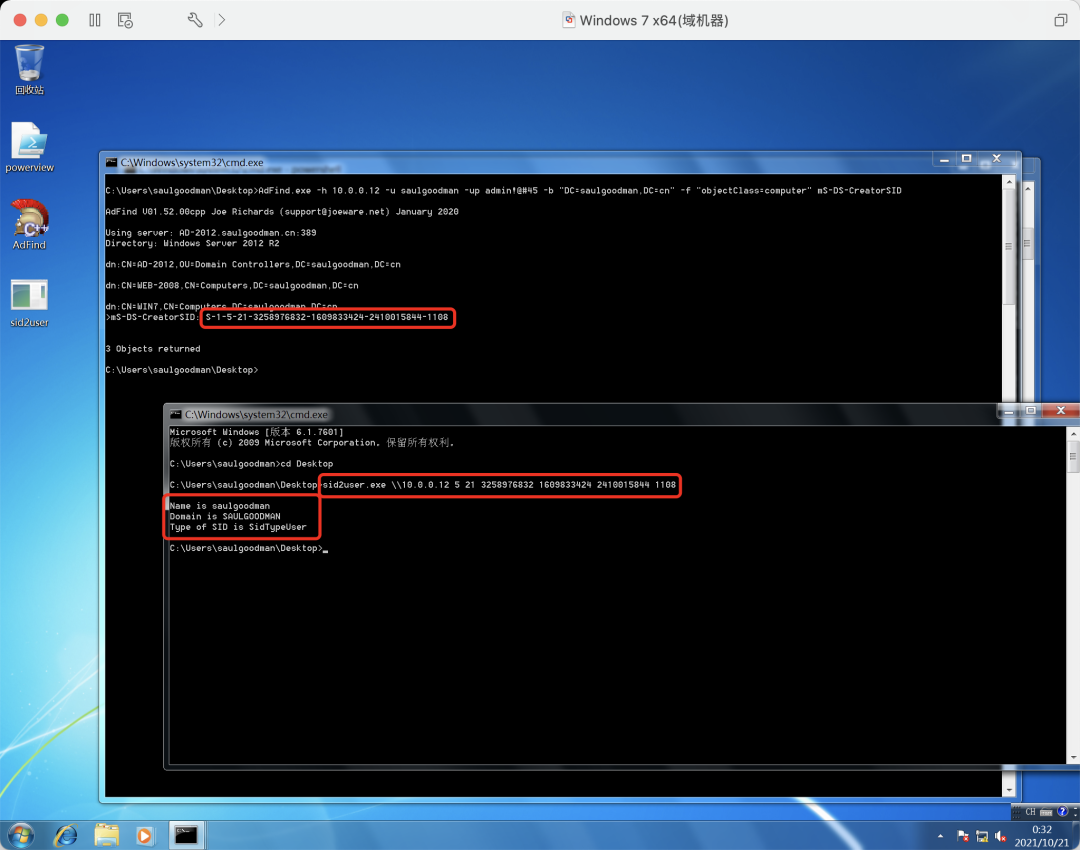Open system menu icon of back cmd window

click(x=111, y=163)
